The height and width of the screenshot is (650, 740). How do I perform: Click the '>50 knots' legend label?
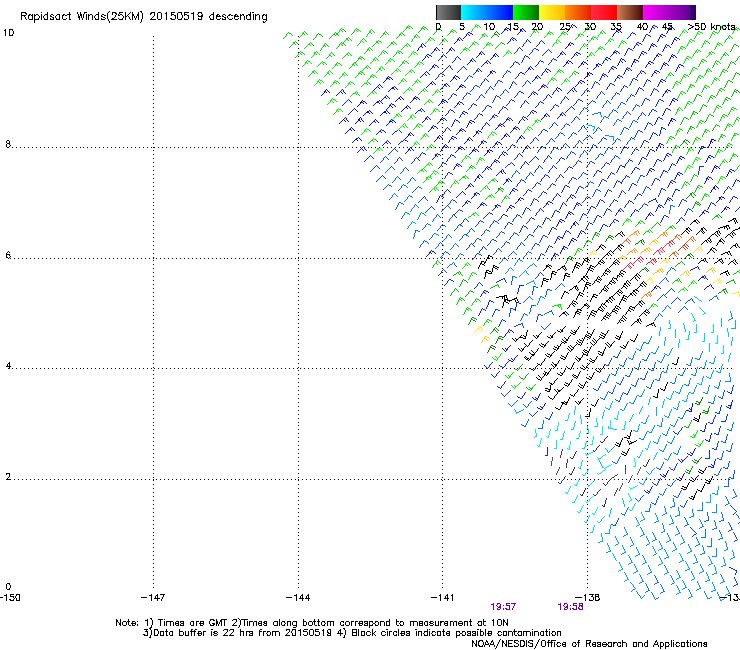[712, 27]
